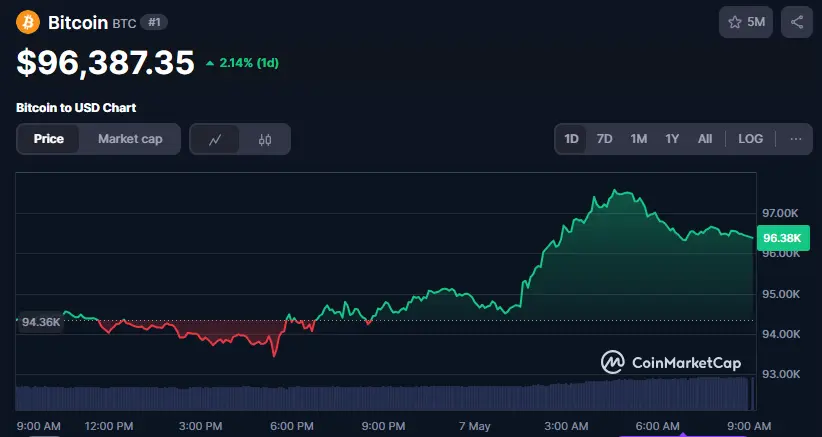Screen dimensions: 822x437
Task: Click the 2.14% (1d) change indicator
Action: point(243,63)
